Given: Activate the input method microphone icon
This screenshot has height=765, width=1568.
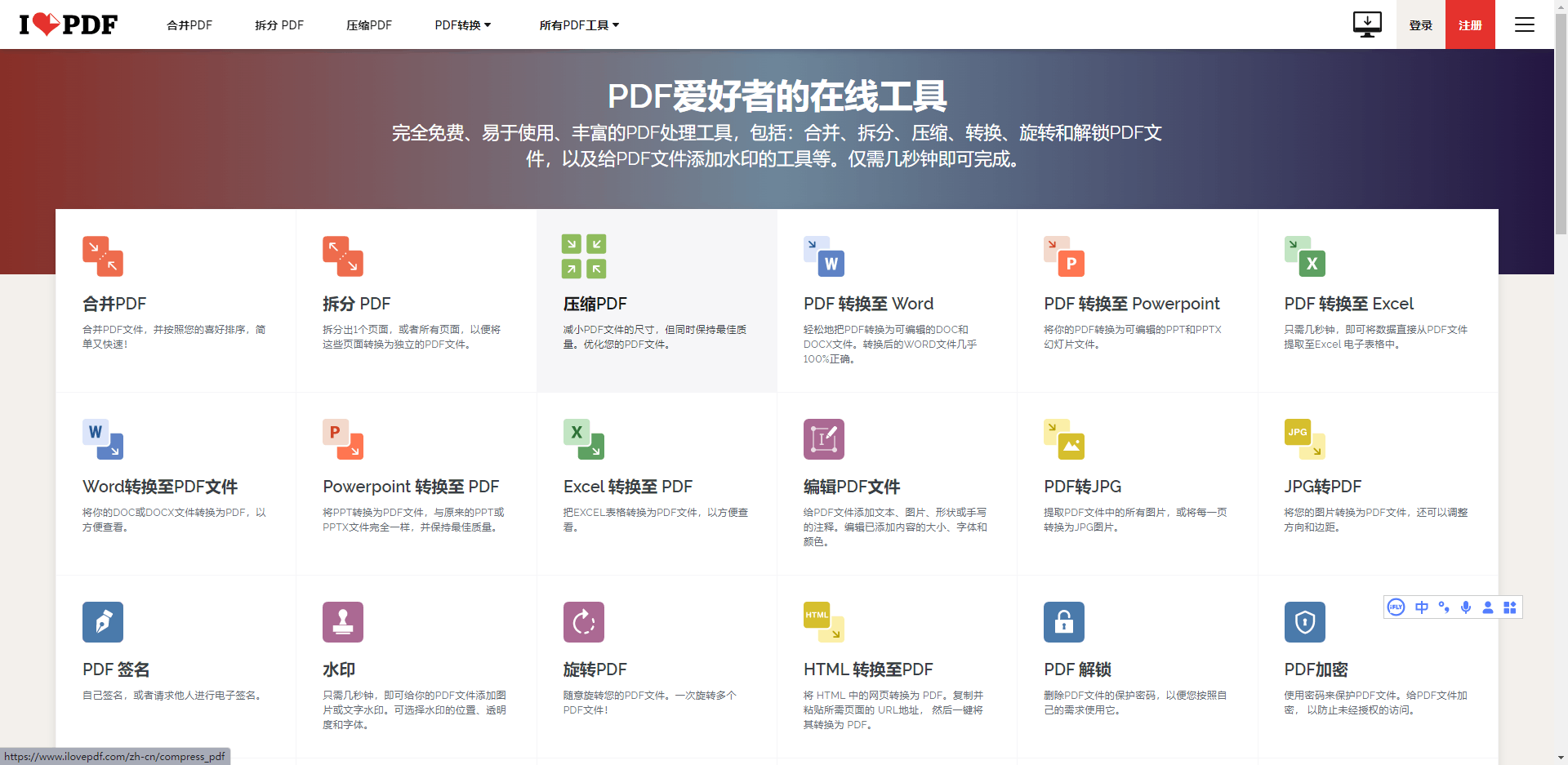Looking at the screenshot, I should (x=1466, y=607).
